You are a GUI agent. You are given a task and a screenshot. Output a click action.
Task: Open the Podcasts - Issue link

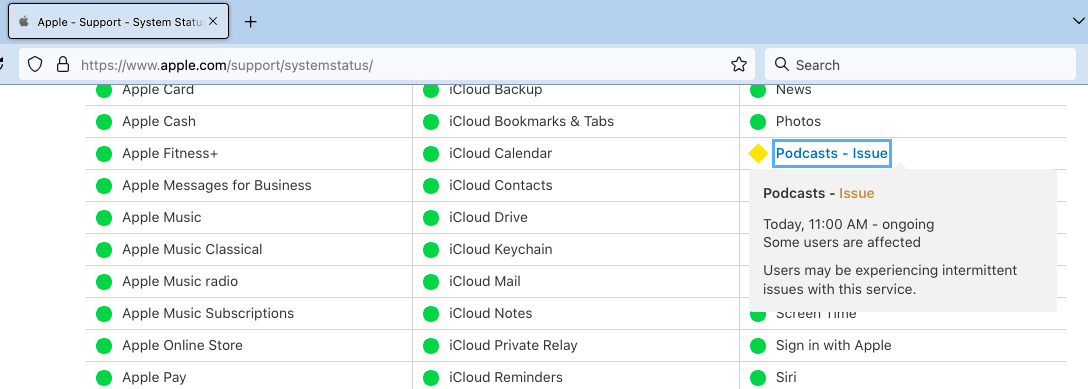click(831, 153)
